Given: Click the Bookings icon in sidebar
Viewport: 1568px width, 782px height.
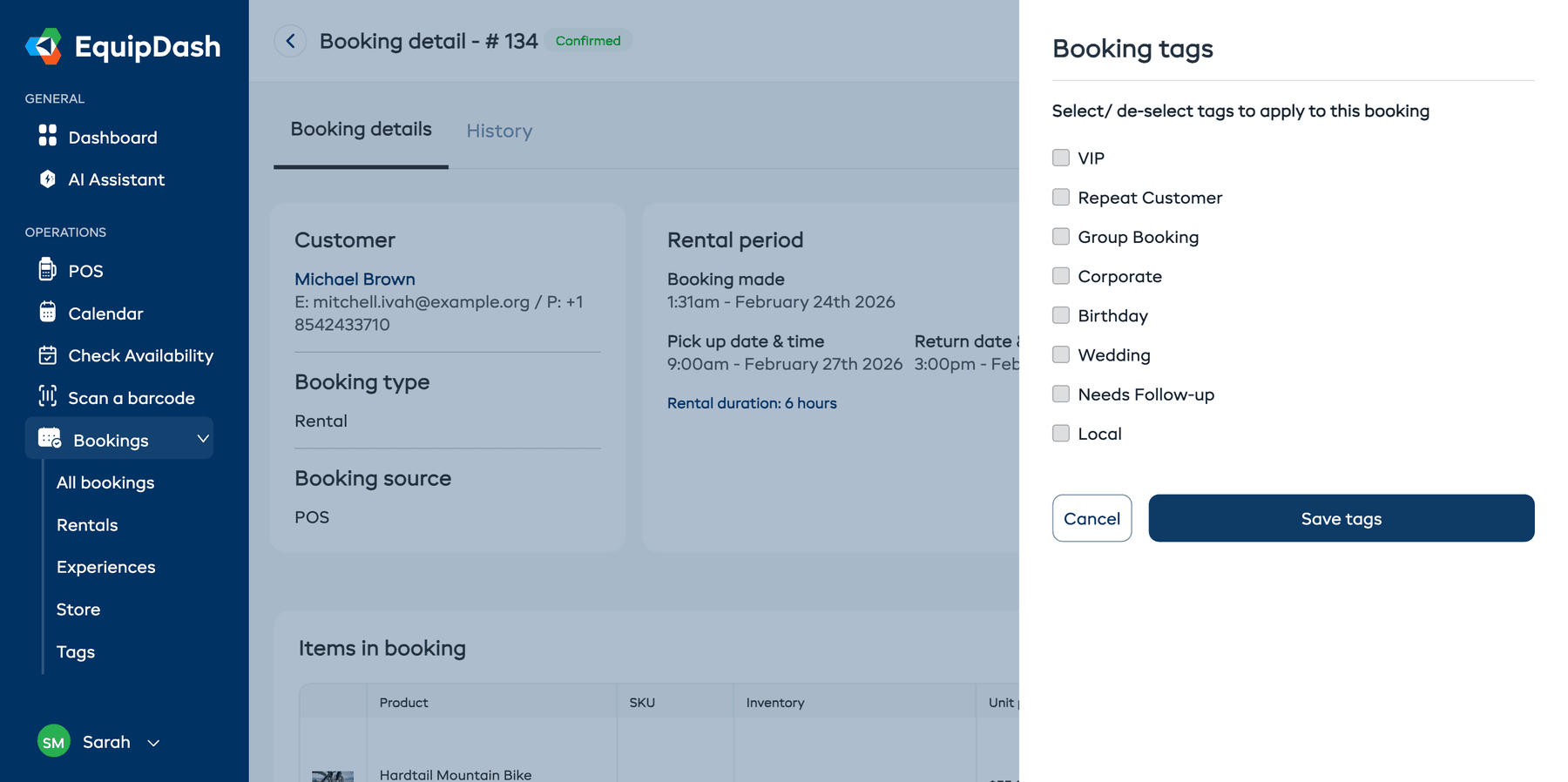Looking at the screenshot, I should coord(50,438).
